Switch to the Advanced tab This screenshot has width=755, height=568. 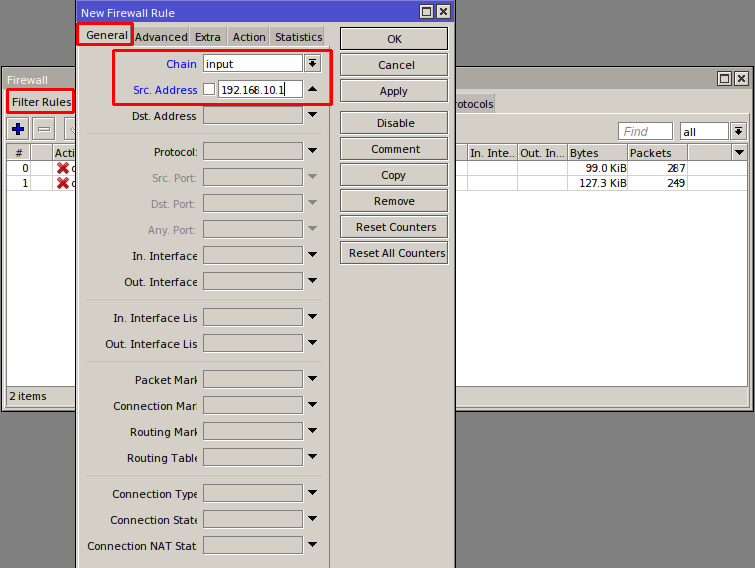pyautogui.click(x=161, y=37)
